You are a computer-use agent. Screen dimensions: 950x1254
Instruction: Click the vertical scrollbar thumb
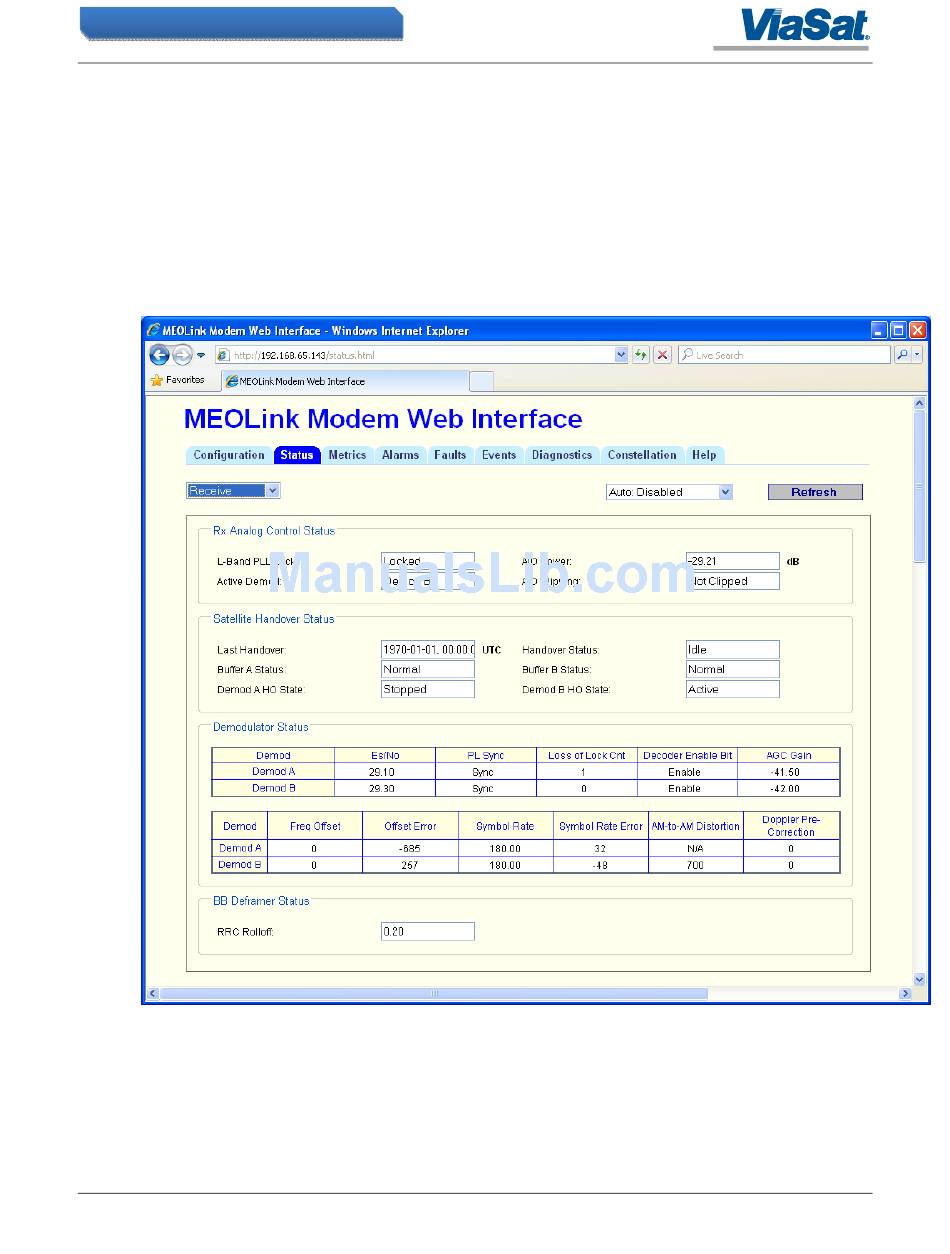(919, 485)
